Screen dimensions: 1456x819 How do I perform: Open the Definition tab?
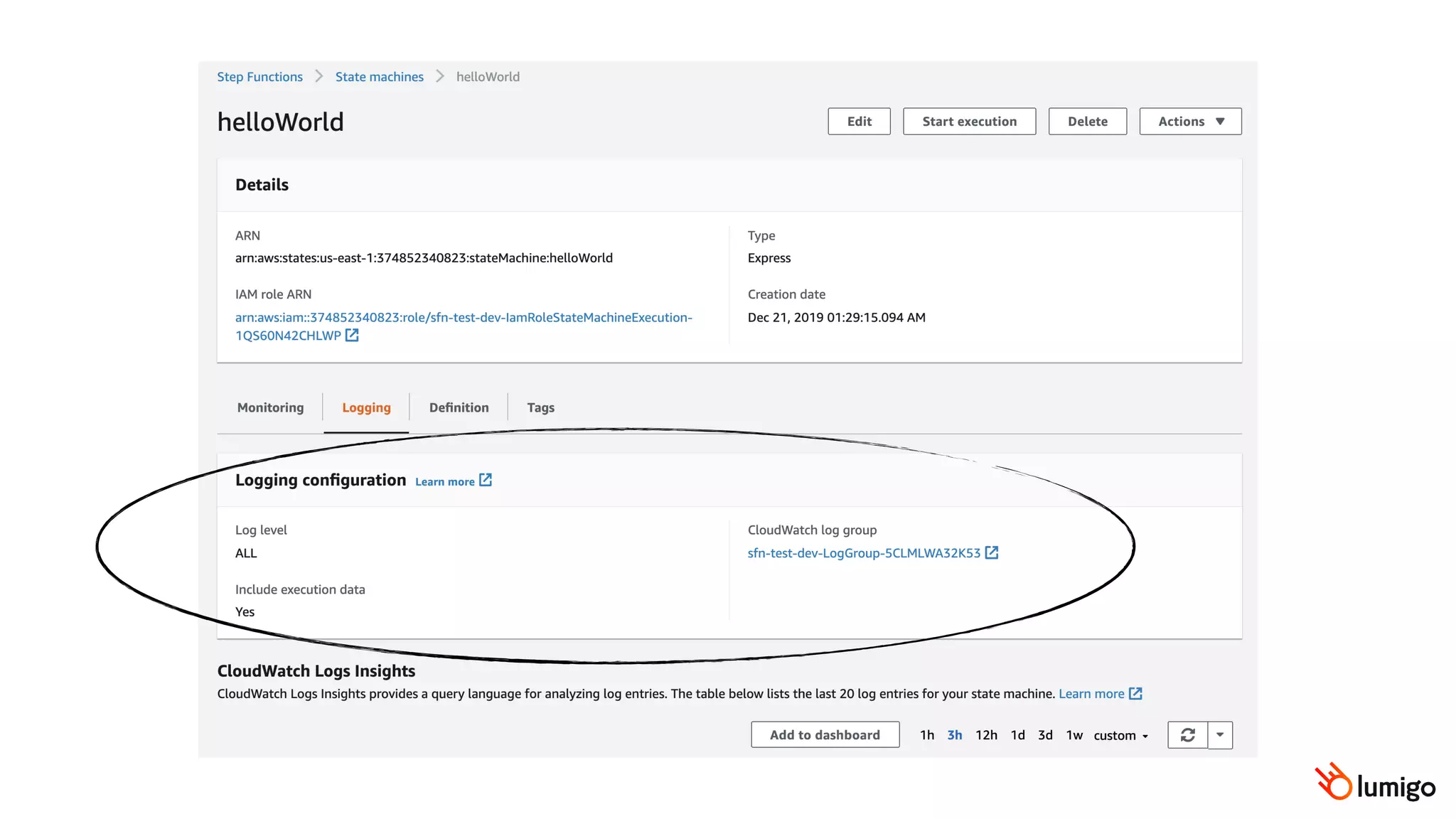[x=459, y=407]
